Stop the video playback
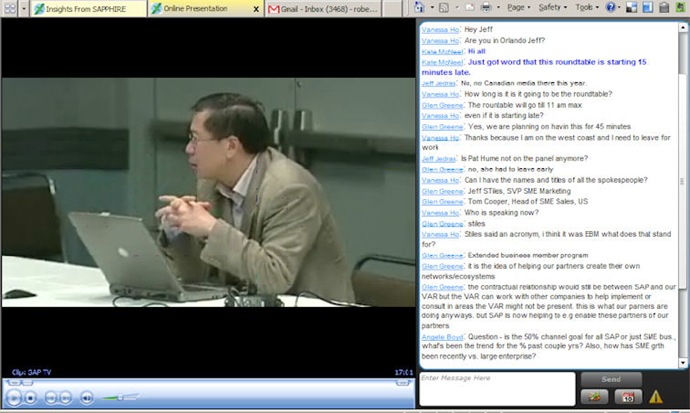The image size is (690, 413). [31, 397]
